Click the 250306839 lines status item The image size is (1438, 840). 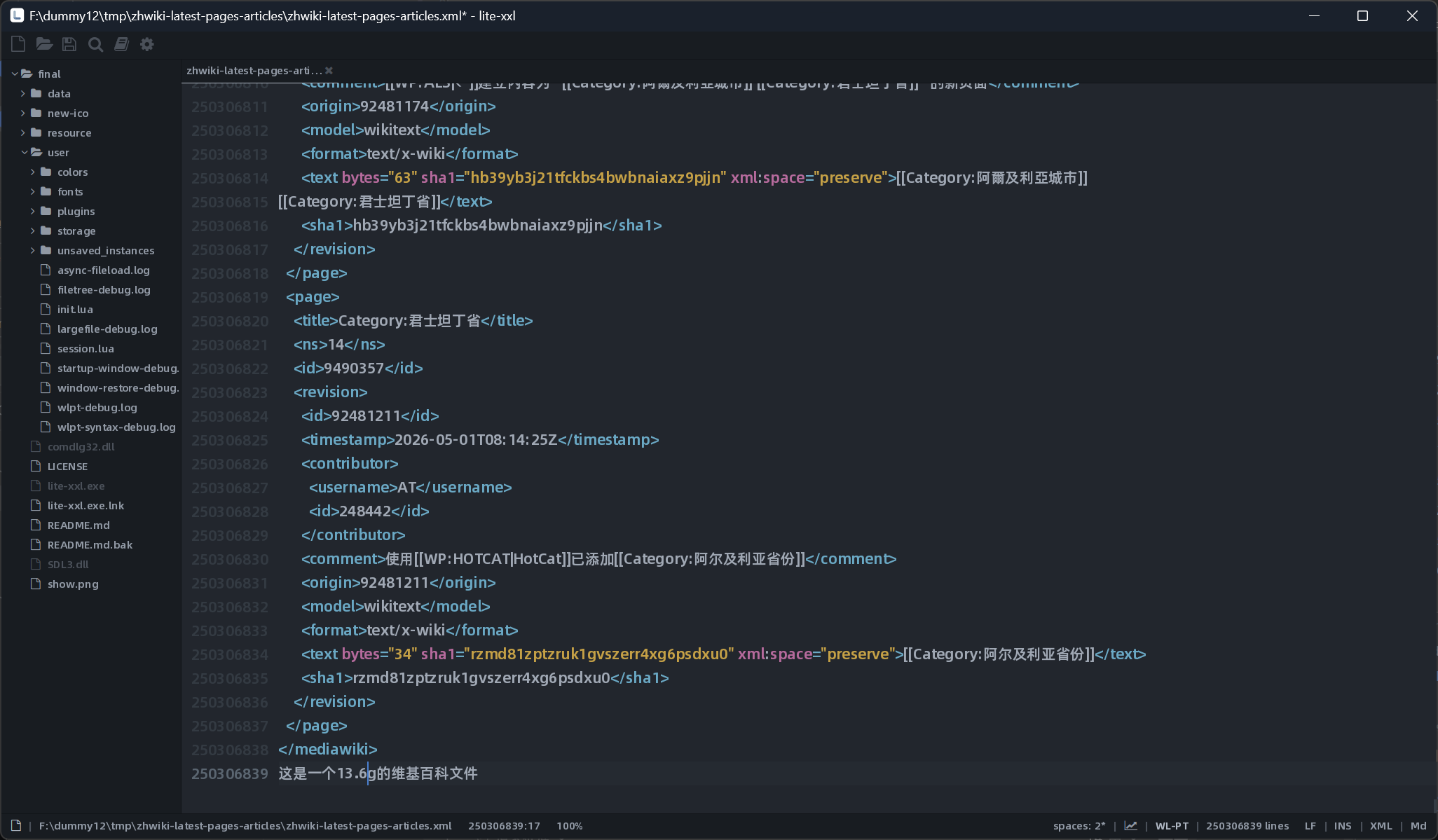[1247, 826]
